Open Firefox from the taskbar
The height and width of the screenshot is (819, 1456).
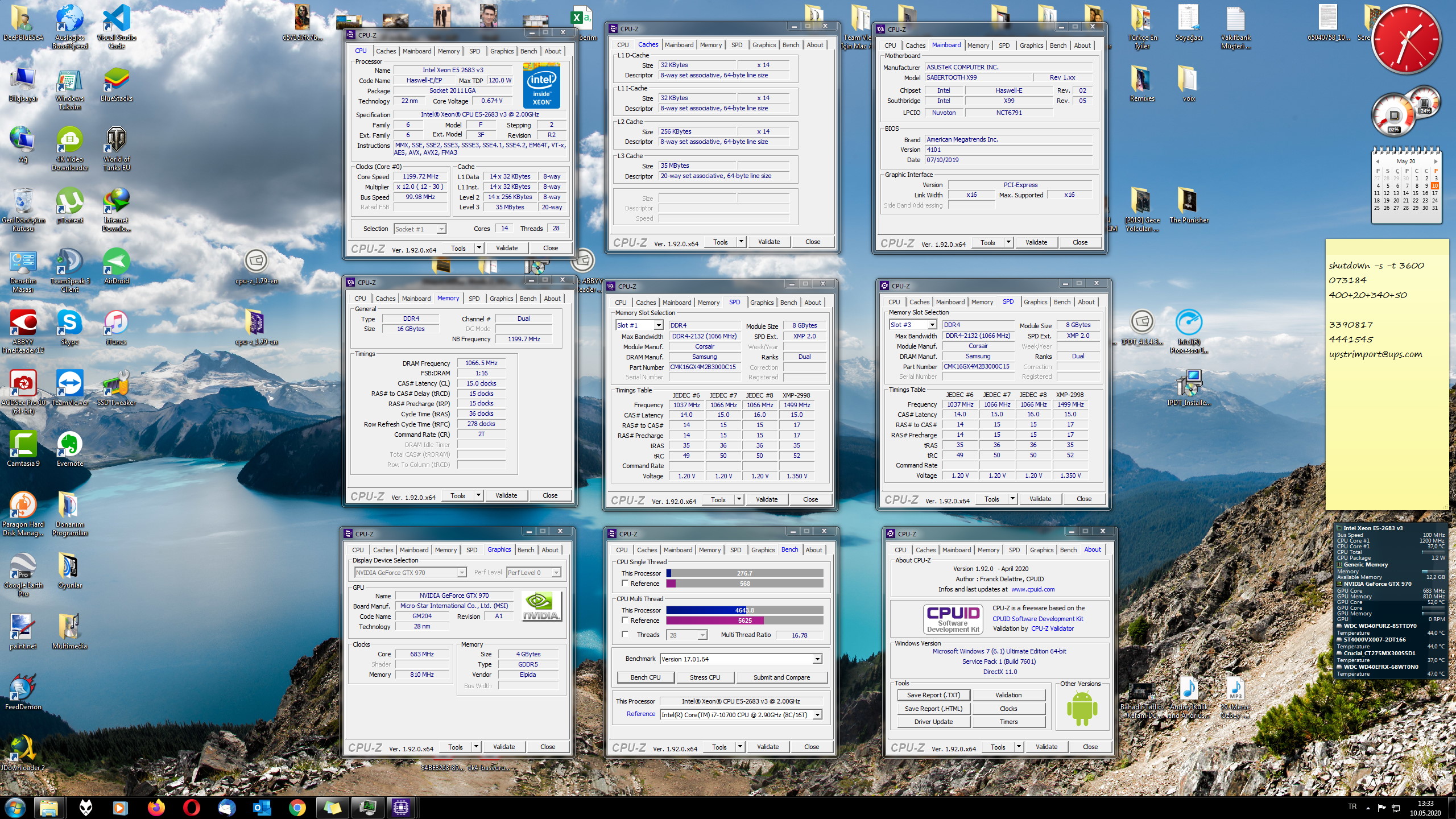click(156, 807)
